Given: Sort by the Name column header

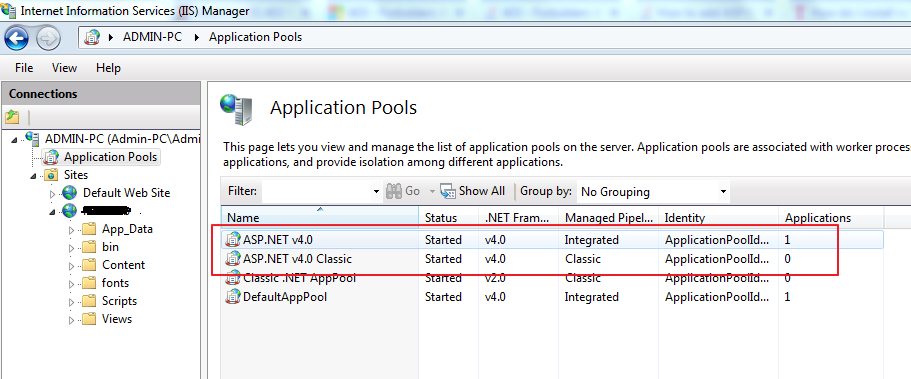Looking at the screenshot, I should (320, 218).
